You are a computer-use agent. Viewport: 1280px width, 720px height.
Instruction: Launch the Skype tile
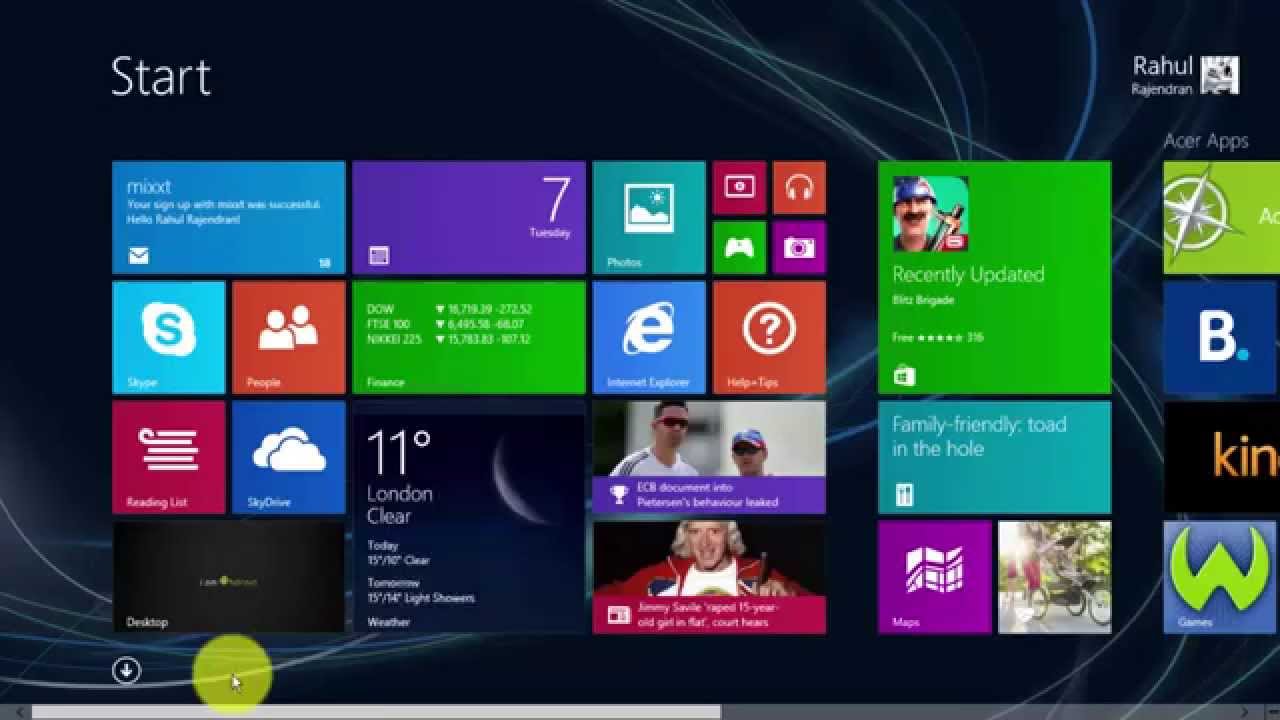tap(169, 338)
